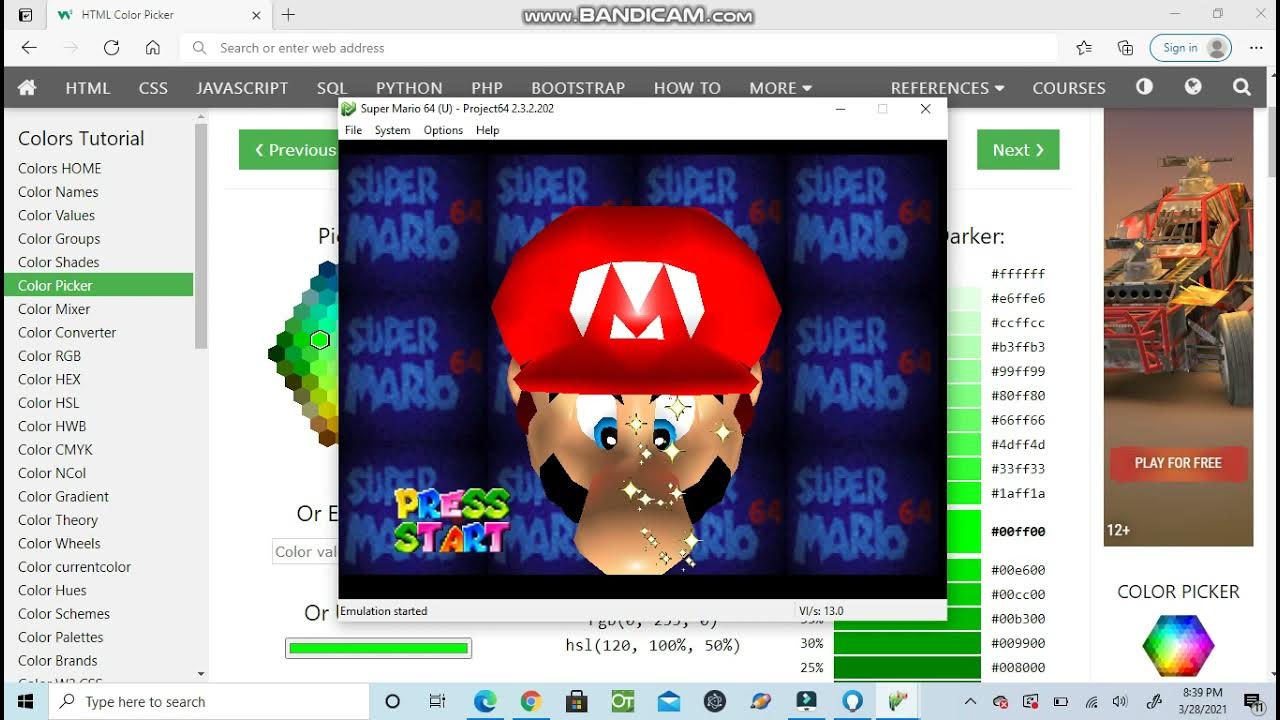Click the sidebar vertical scrollbar

pyautogui.click(x=201, y=236)
